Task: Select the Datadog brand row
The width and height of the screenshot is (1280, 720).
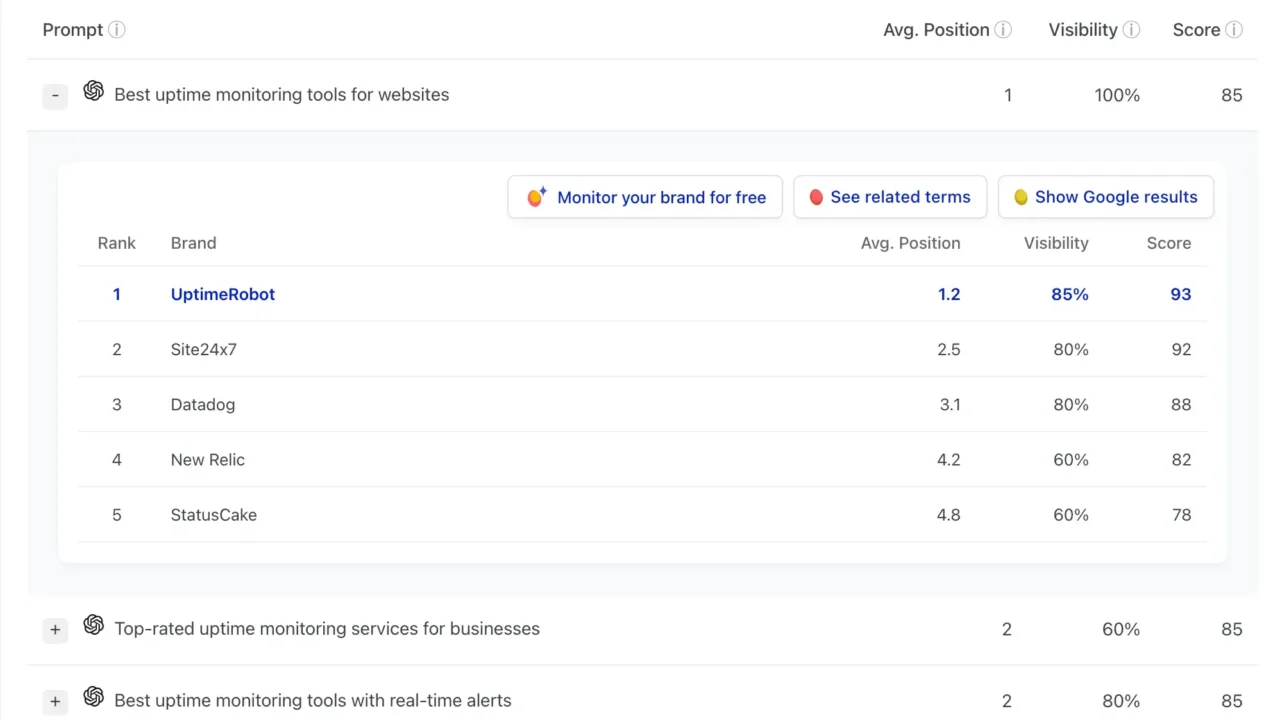Action: coord(642,404)
